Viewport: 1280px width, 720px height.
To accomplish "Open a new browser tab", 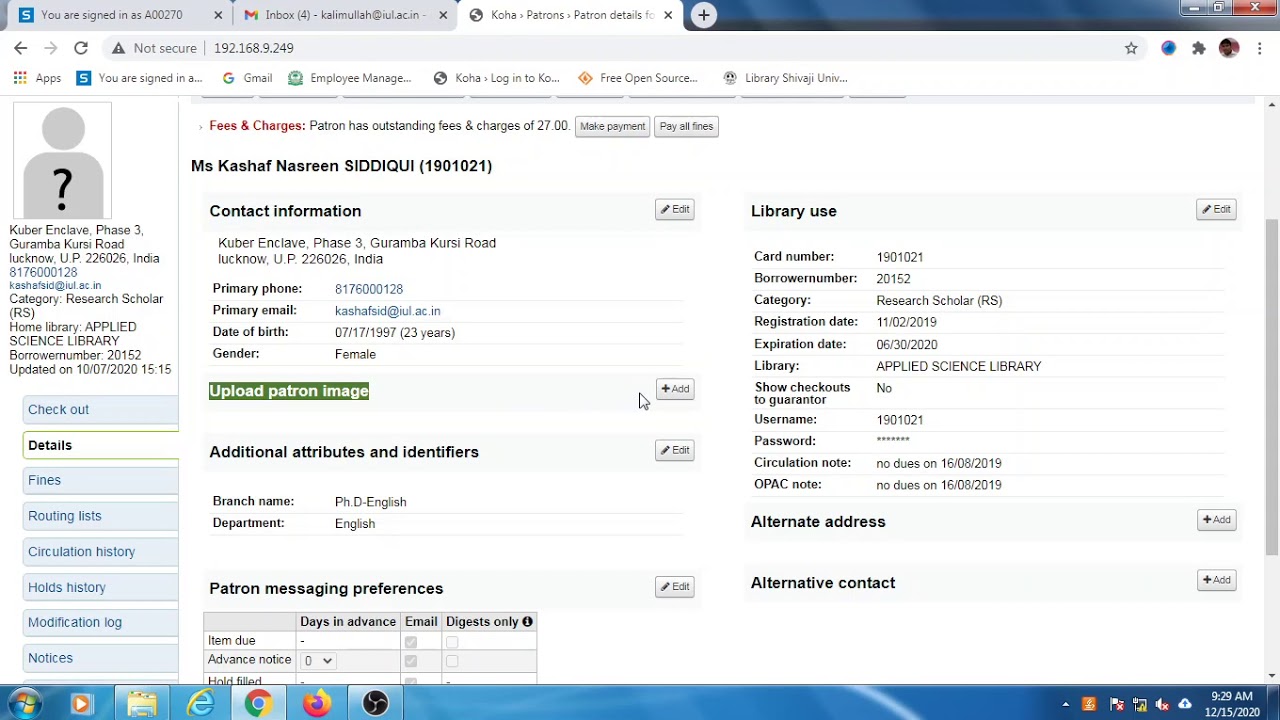I will [704, 15].
